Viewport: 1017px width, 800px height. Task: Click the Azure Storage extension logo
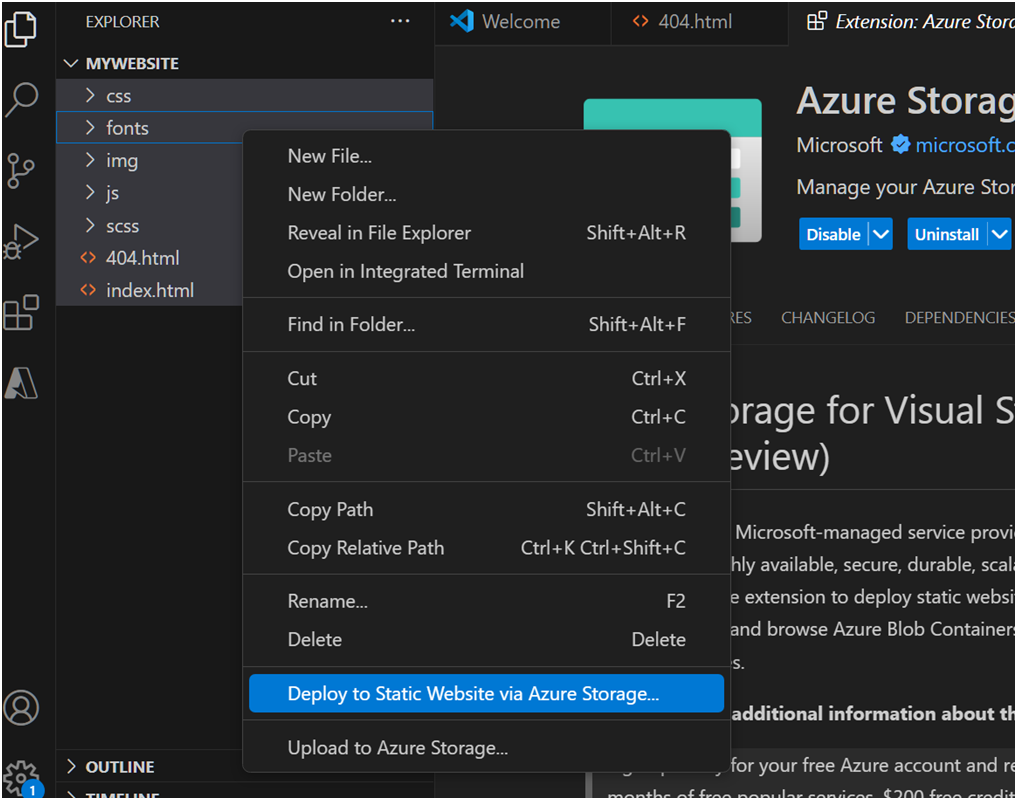[x=673, y=171]
